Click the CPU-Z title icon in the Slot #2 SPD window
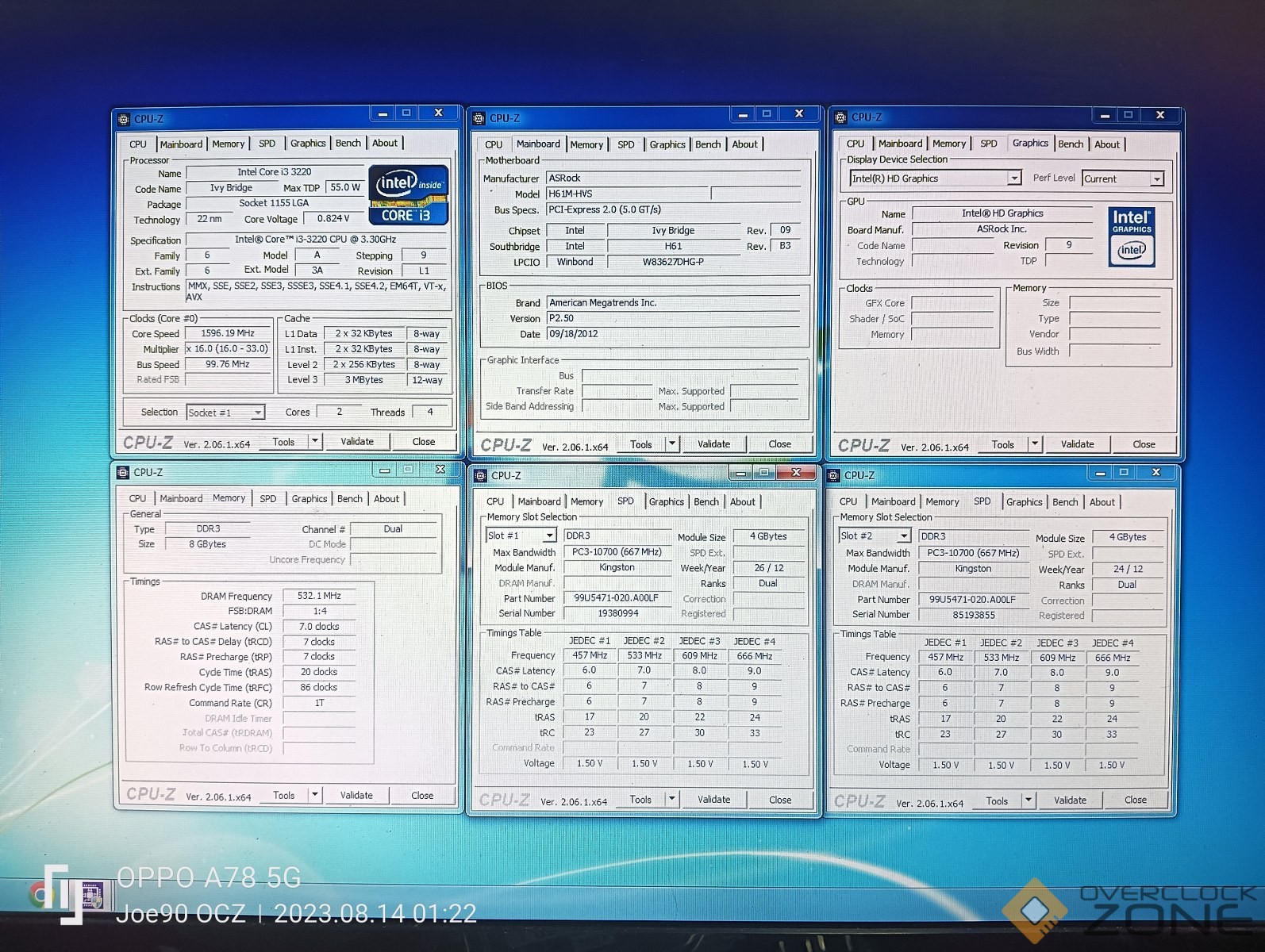The height and width of the screenshot is (952, 1265). click(x=833, y=475)
